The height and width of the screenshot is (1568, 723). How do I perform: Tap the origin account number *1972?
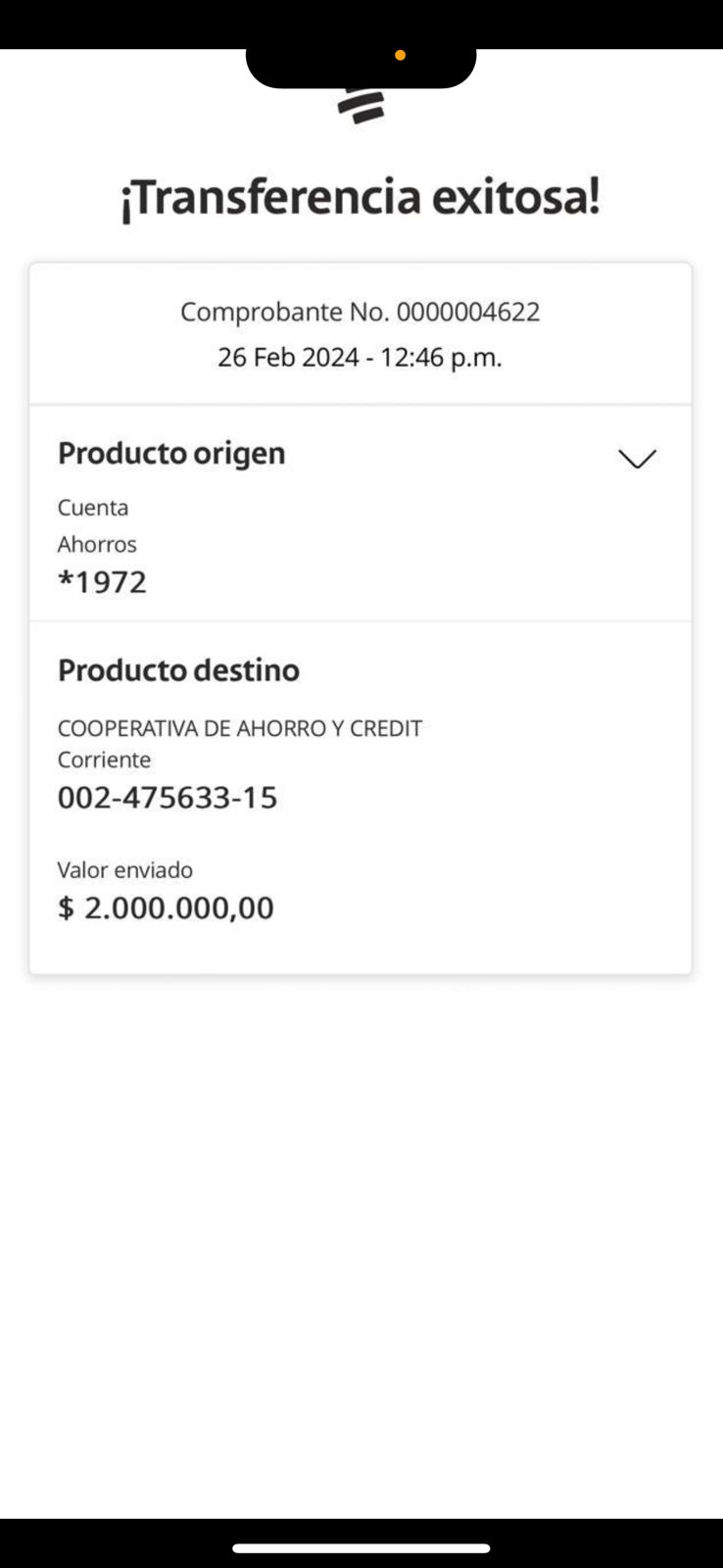point(102,582)
